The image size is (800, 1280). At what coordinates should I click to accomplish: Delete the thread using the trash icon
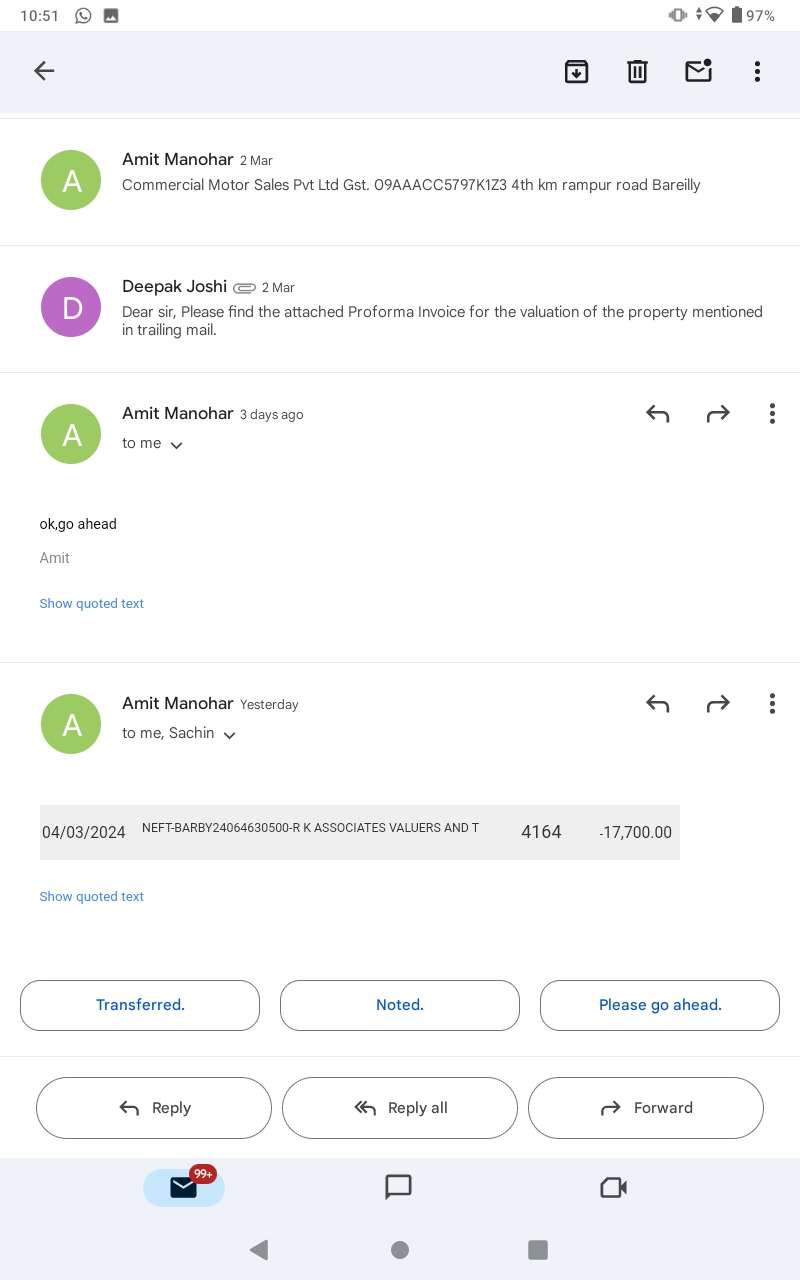click(637, 71)
